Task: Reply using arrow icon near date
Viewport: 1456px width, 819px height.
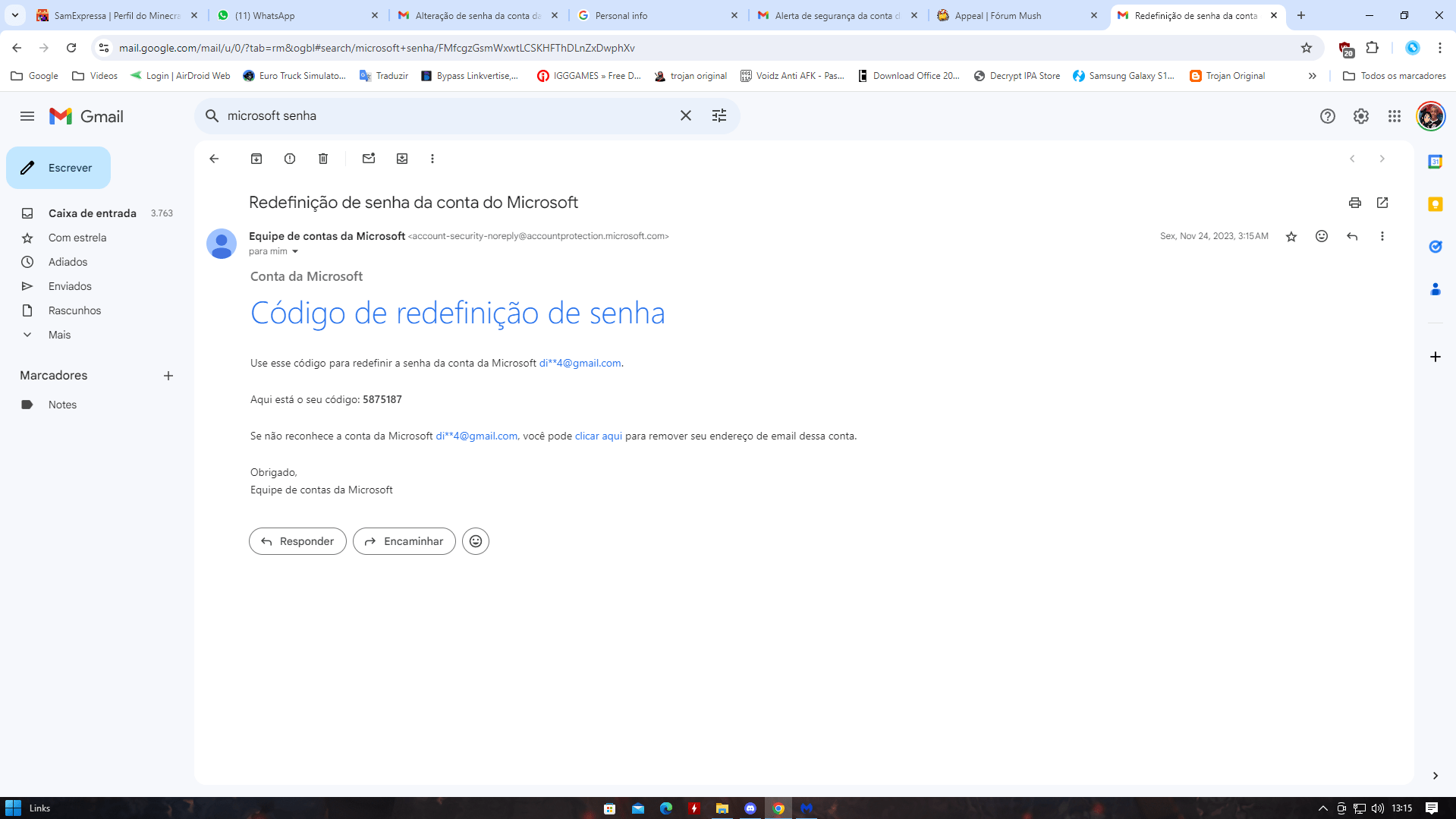Action: pos(1352,237)
